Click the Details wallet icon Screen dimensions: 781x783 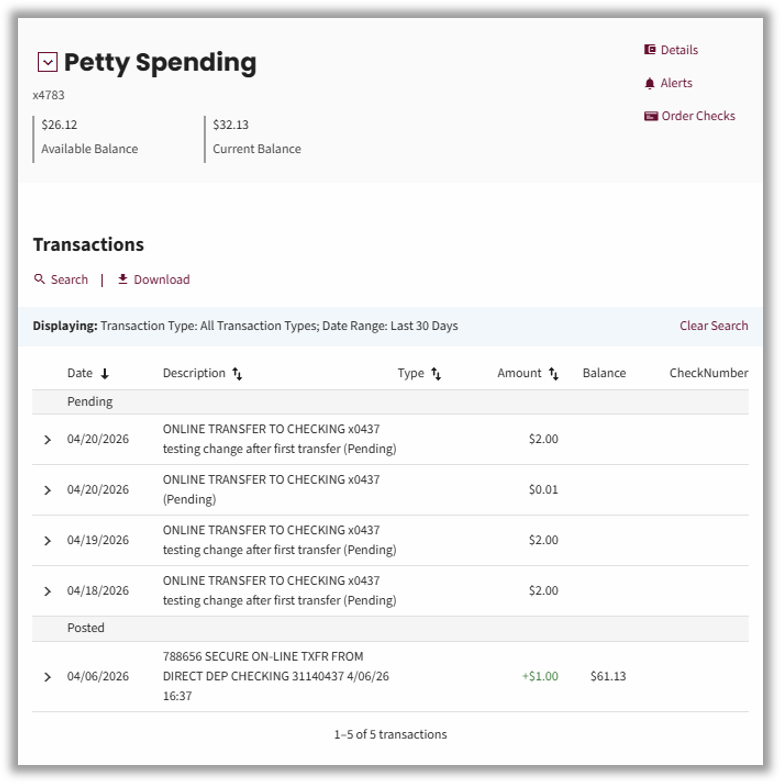coord(650,49)
